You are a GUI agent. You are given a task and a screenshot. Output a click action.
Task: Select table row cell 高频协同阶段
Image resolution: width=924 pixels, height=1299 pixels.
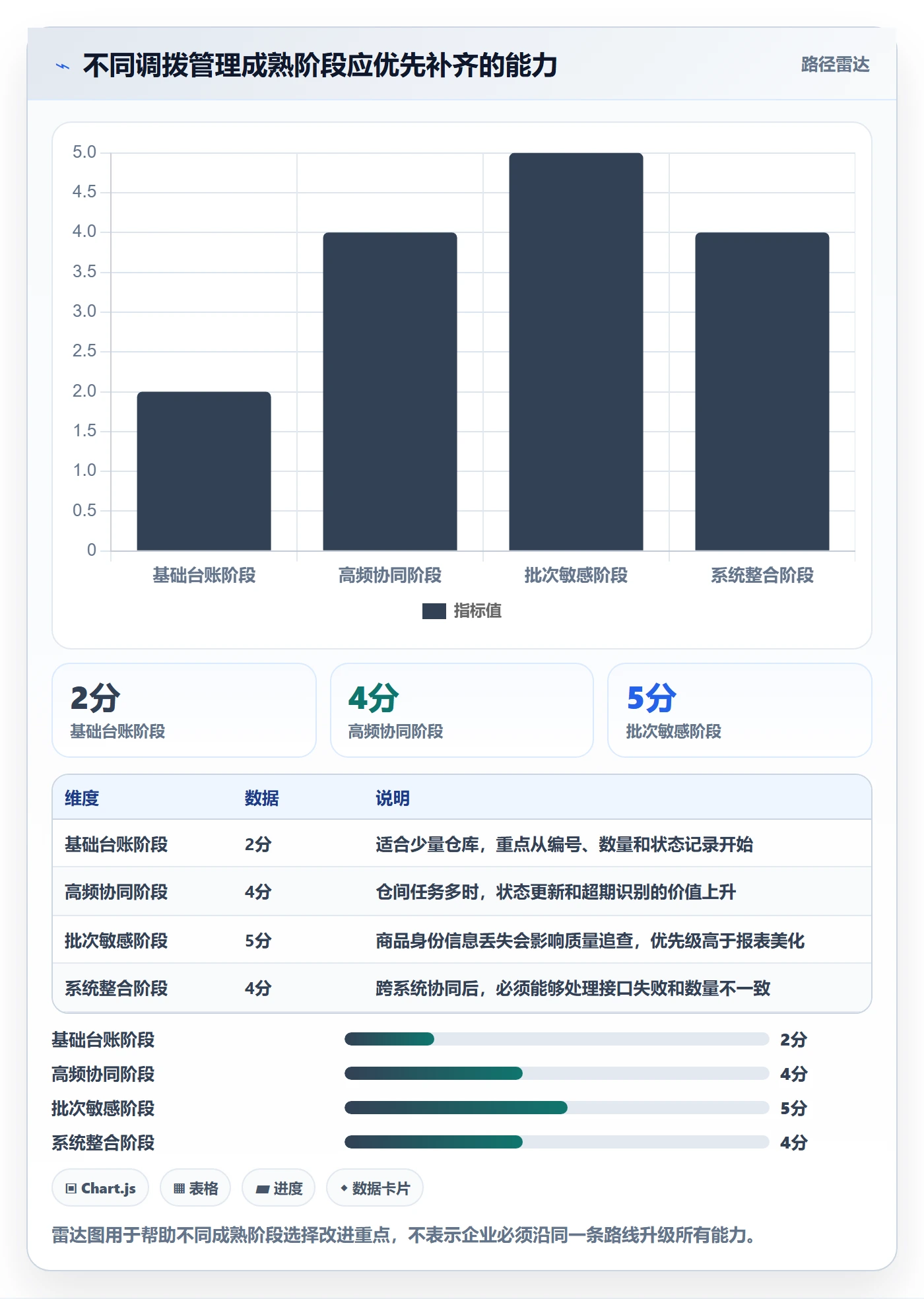coord(116,892)
